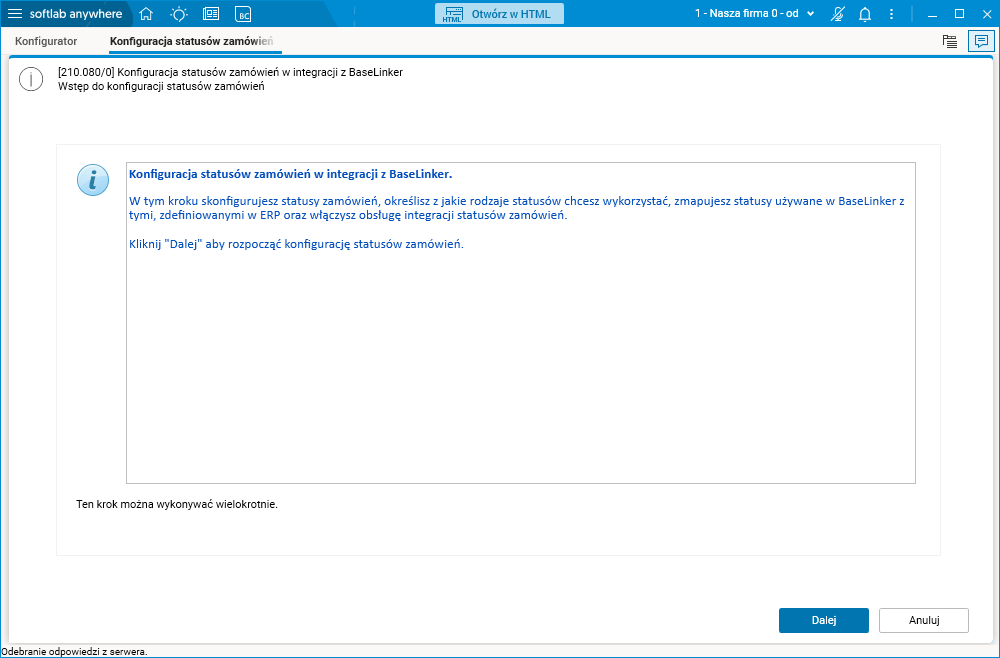This screenshot has height=658, width=1000.
Task: Click text Ten krok można wykonywać wielokrotnie
Action: pos(177,504)
